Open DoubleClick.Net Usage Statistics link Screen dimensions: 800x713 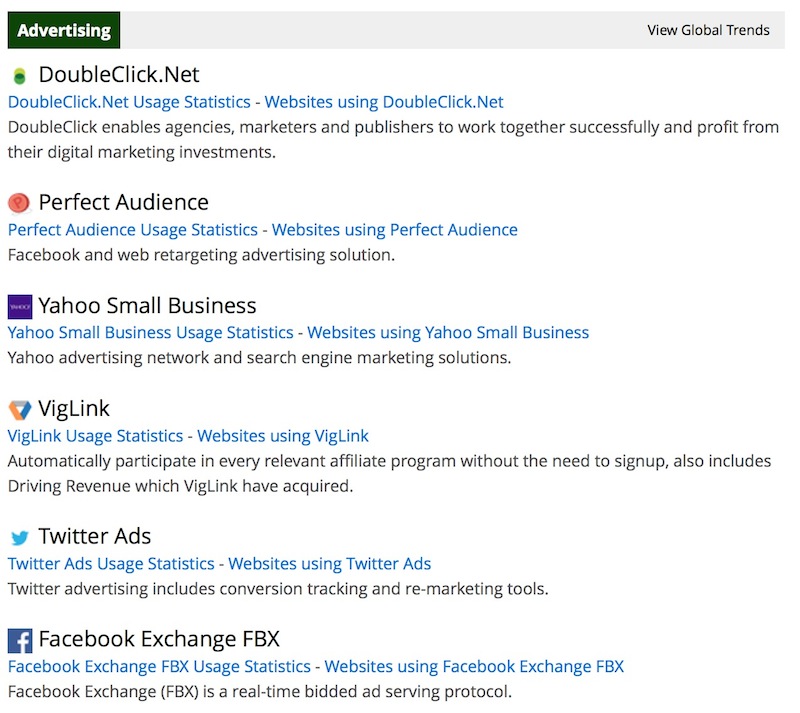pos(129,102)
